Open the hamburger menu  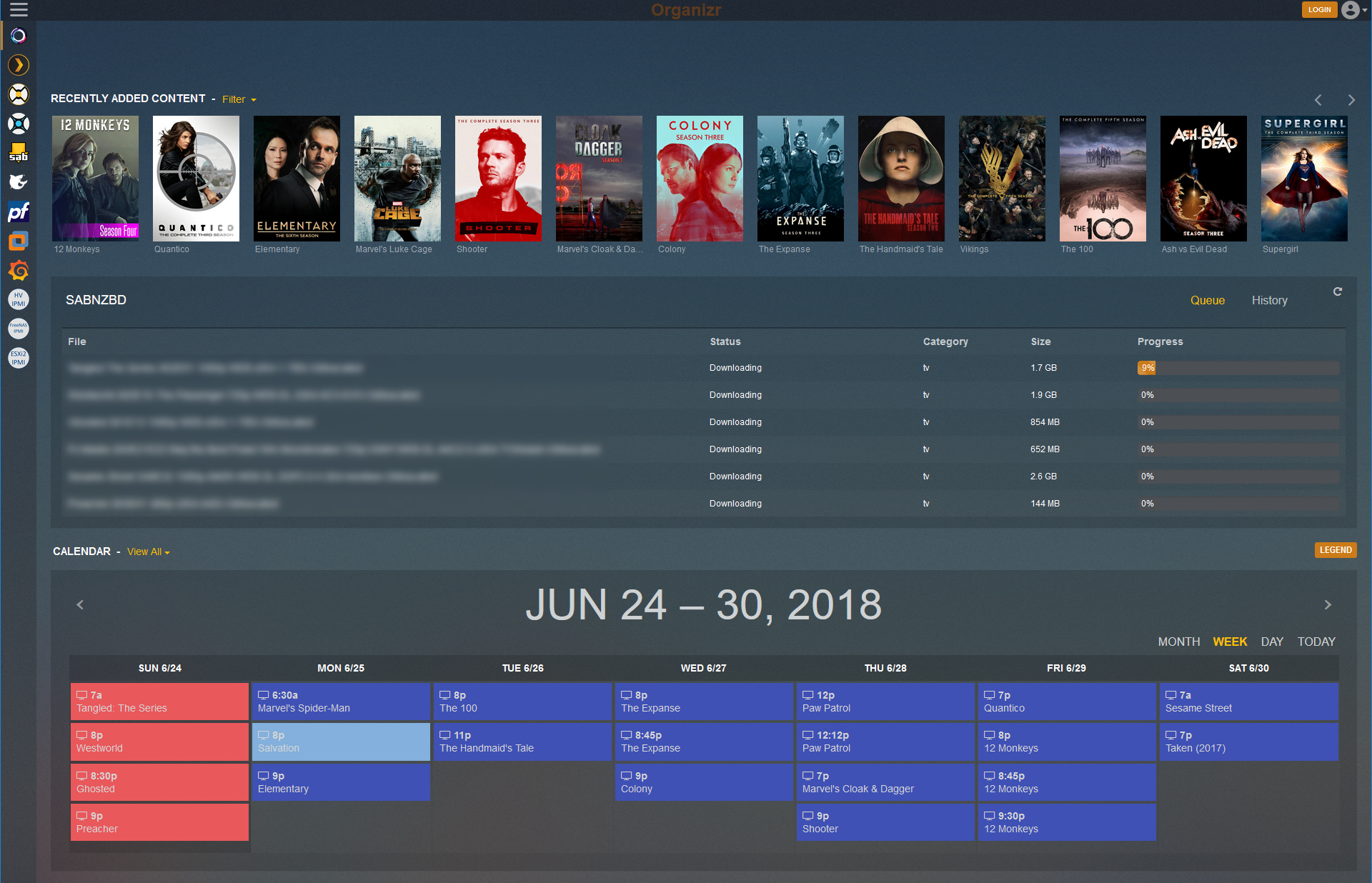19,10
